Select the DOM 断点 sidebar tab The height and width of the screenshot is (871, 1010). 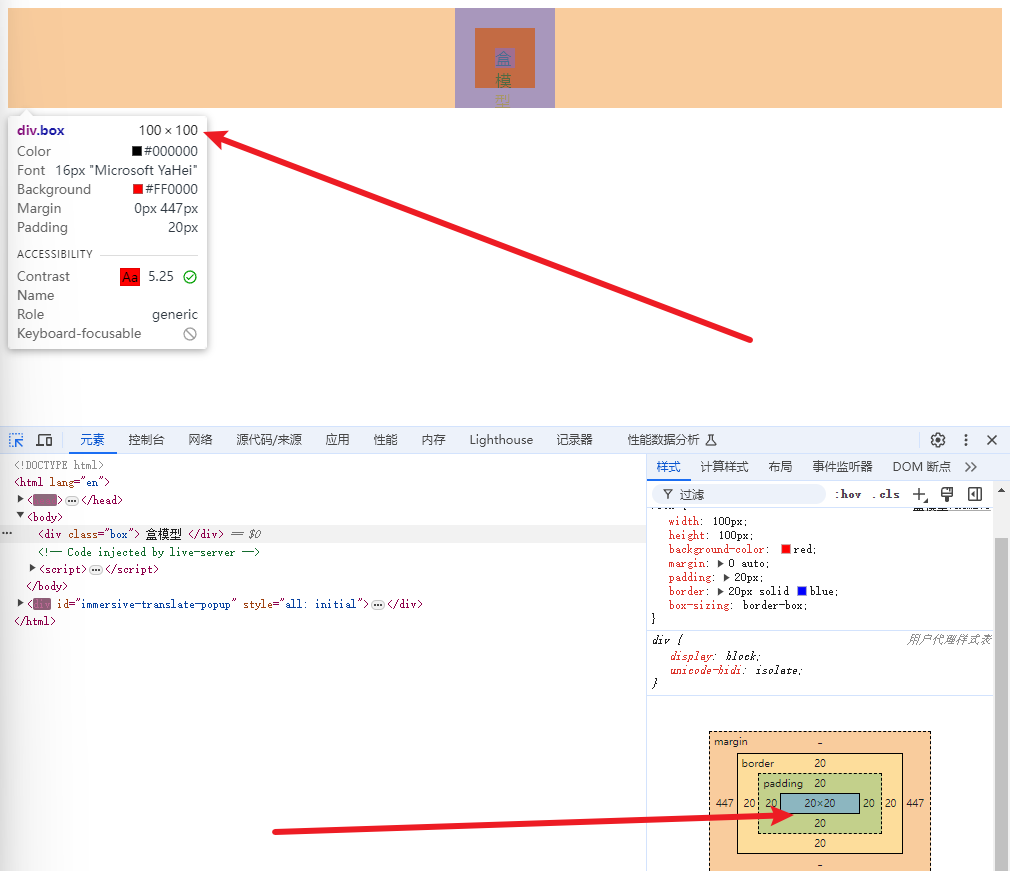(x=921, y=467)
